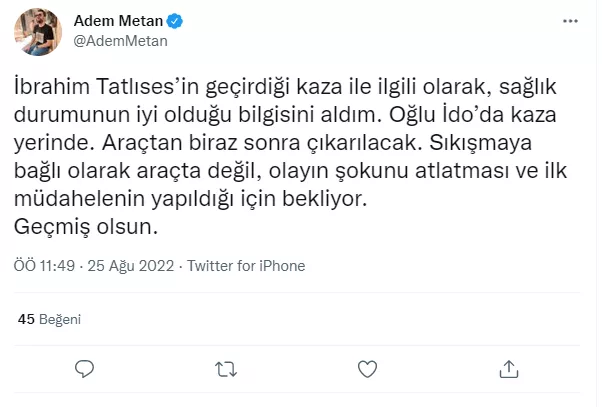This screenshot has height=407, width=602.
Task: Click the reply speech bubble icon
Action: pos(87,368)
